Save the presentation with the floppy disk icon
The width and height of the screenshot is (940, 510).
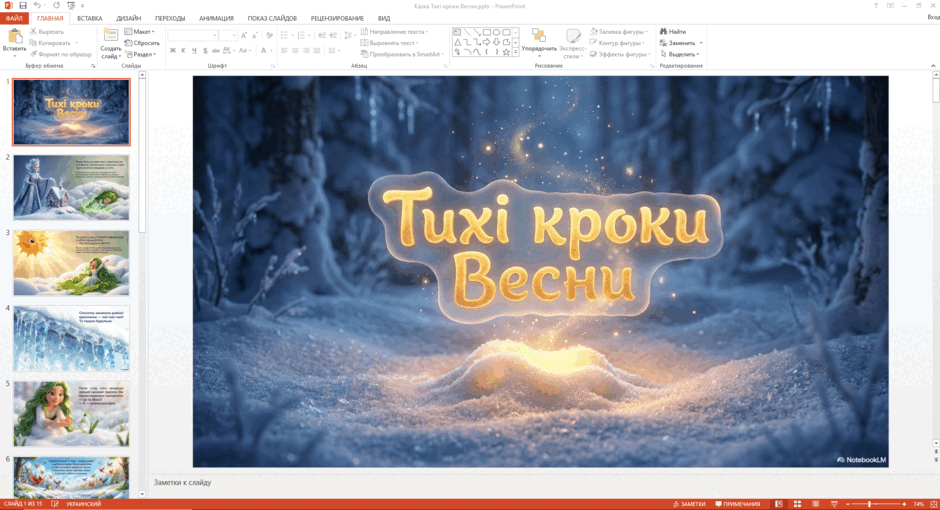tap(23, 5)
